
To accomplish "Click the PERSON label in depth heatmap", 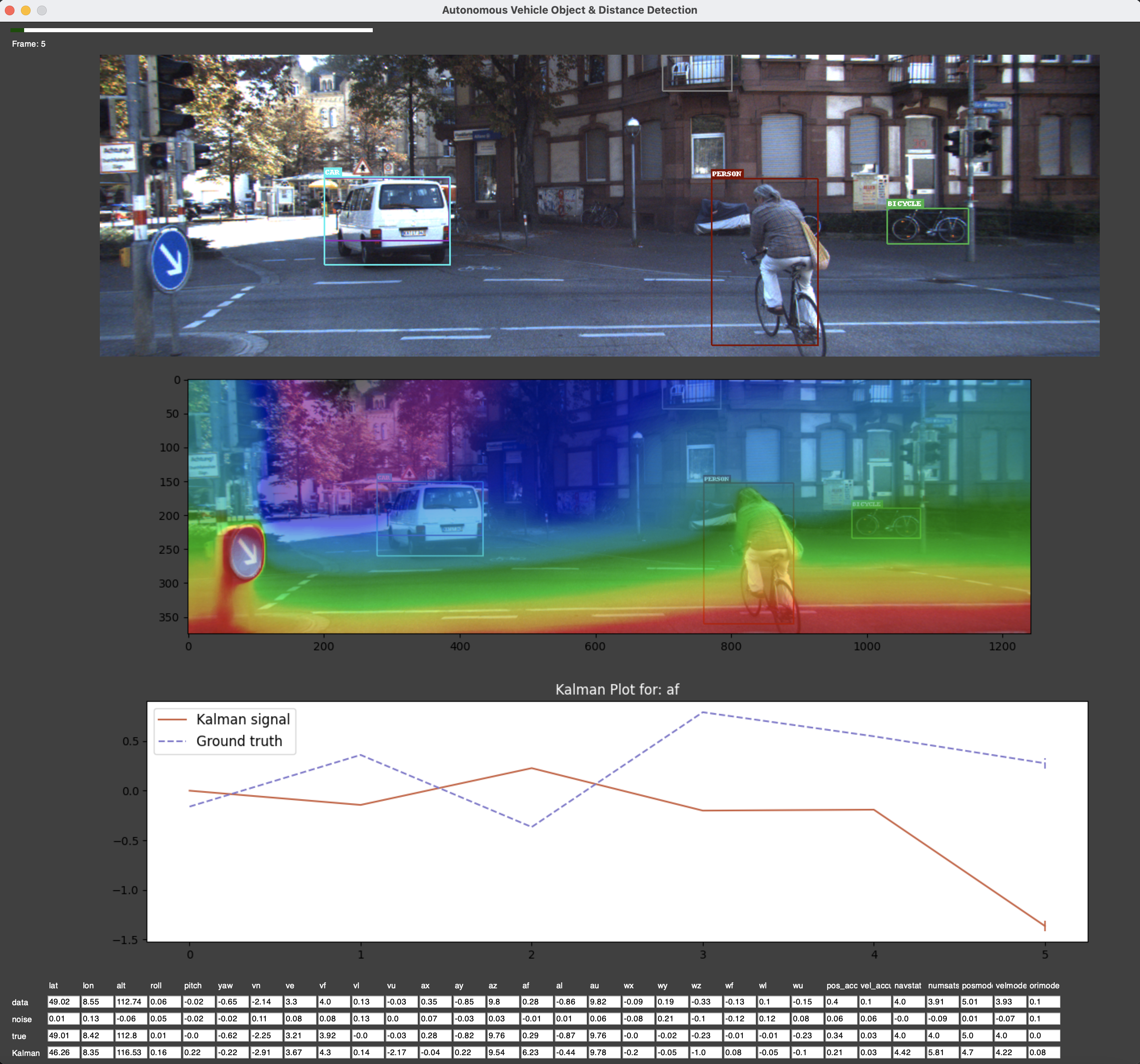I will [x=716, y=479].
